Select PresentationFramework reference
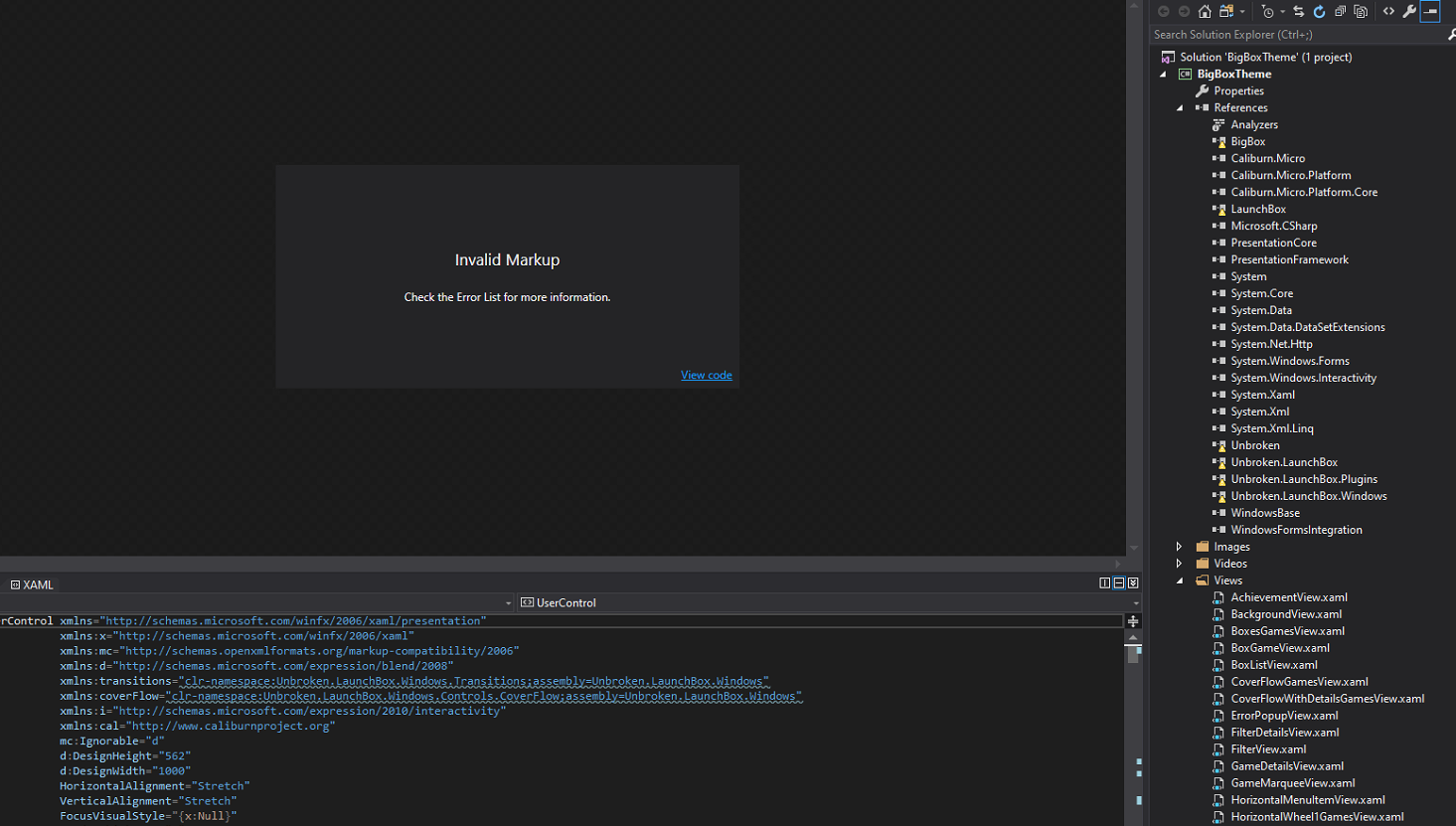This screenshot has height=826, width=1456. coord(1289,259)
